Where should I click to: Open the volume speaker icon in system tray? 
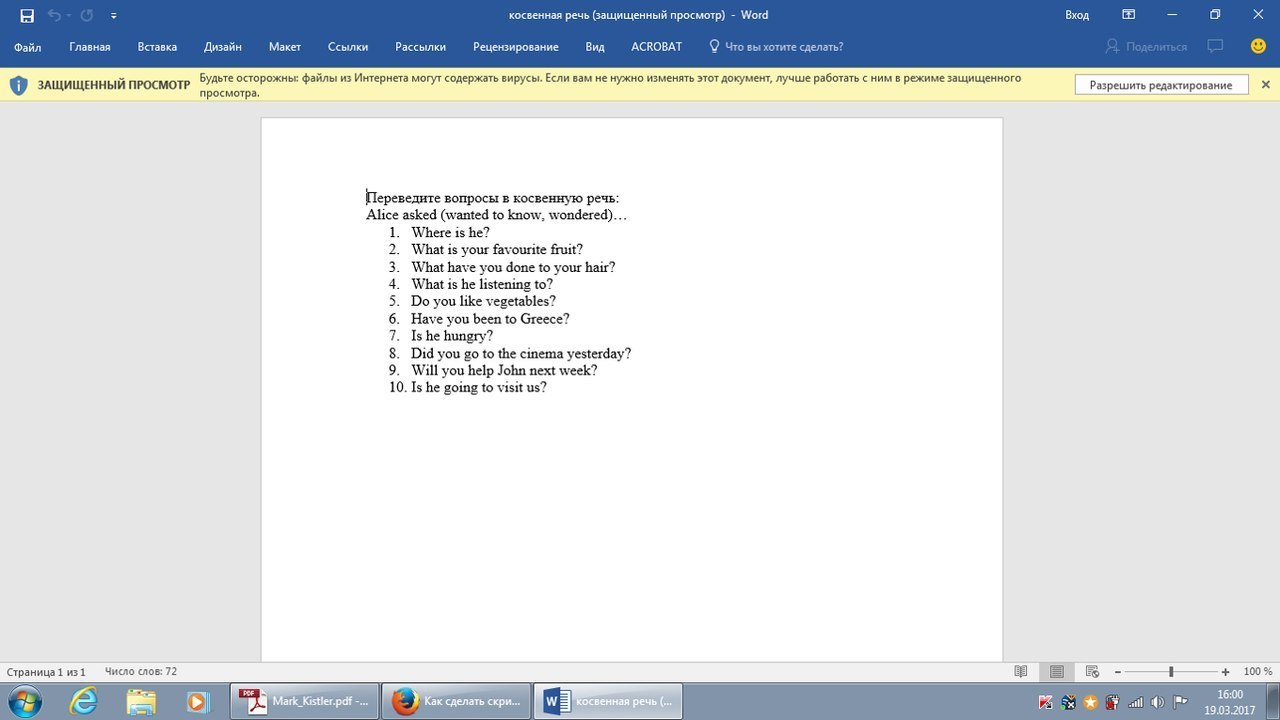1157,702
